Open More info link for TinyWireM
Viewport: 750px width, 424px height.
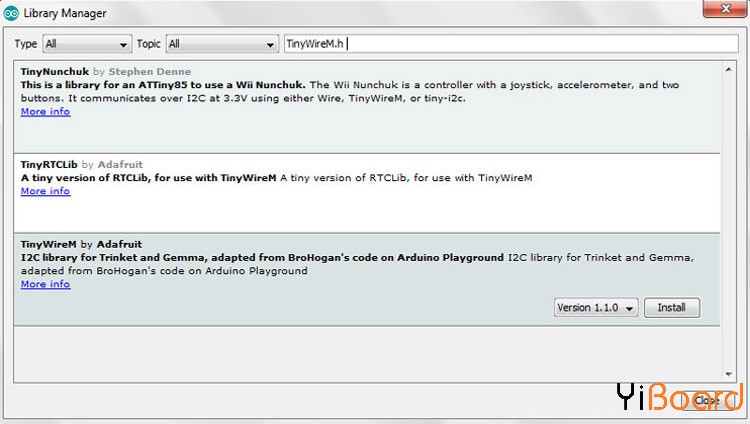(x=45, y=284)
